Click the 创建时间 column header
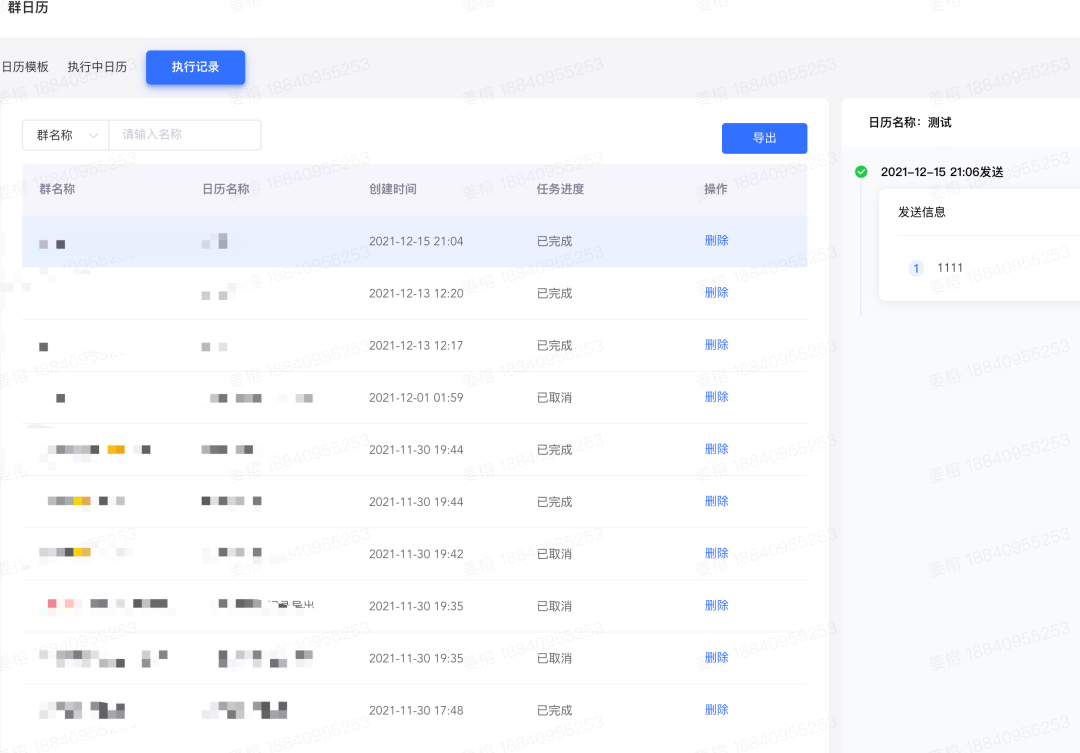 [392, 189]
